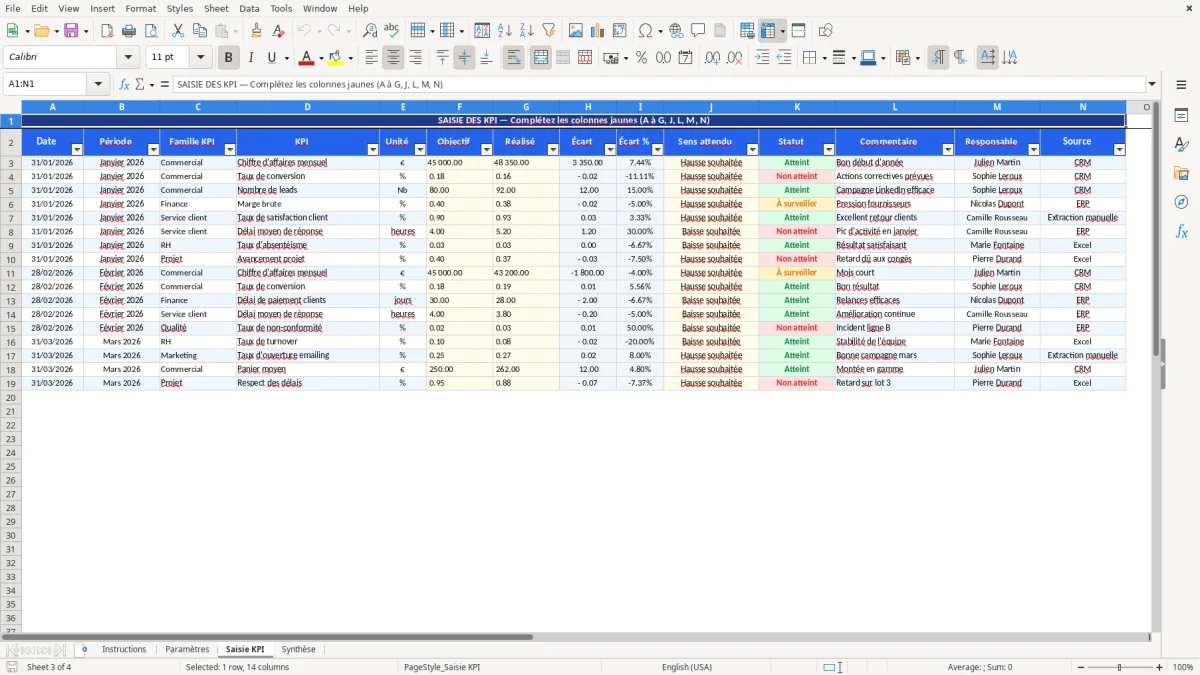This screenshot has height=675, width=1200.
Task: Open the Styles menu
Action: (x=180, y=8)
